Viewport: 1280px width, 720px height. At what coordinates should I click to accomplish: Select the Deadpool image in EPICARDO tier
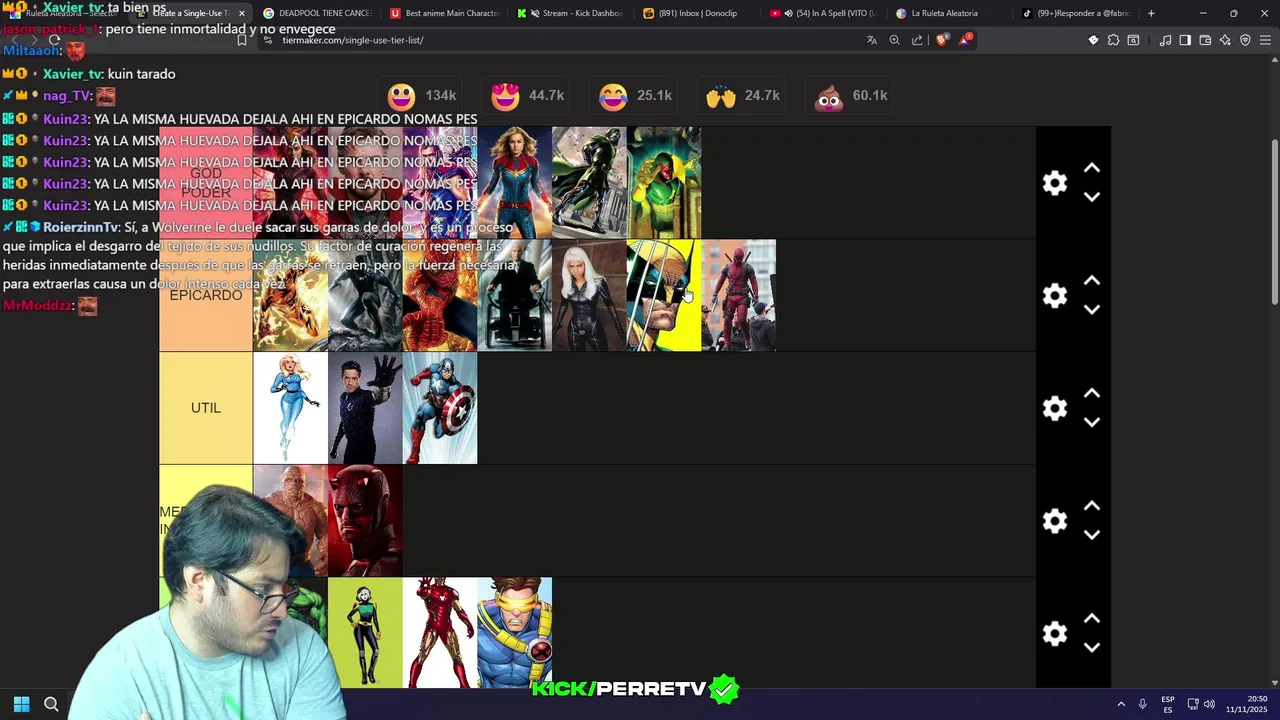tap(739, 296)
